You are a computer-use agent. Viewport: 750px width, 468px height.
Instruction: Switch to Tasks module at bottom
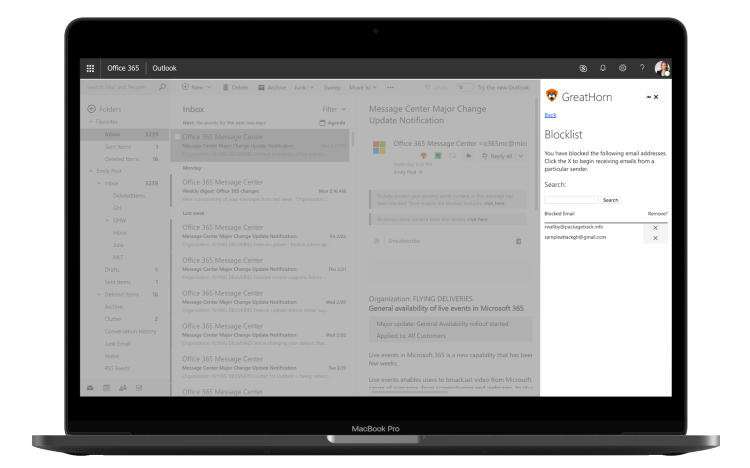pos(139,388)
